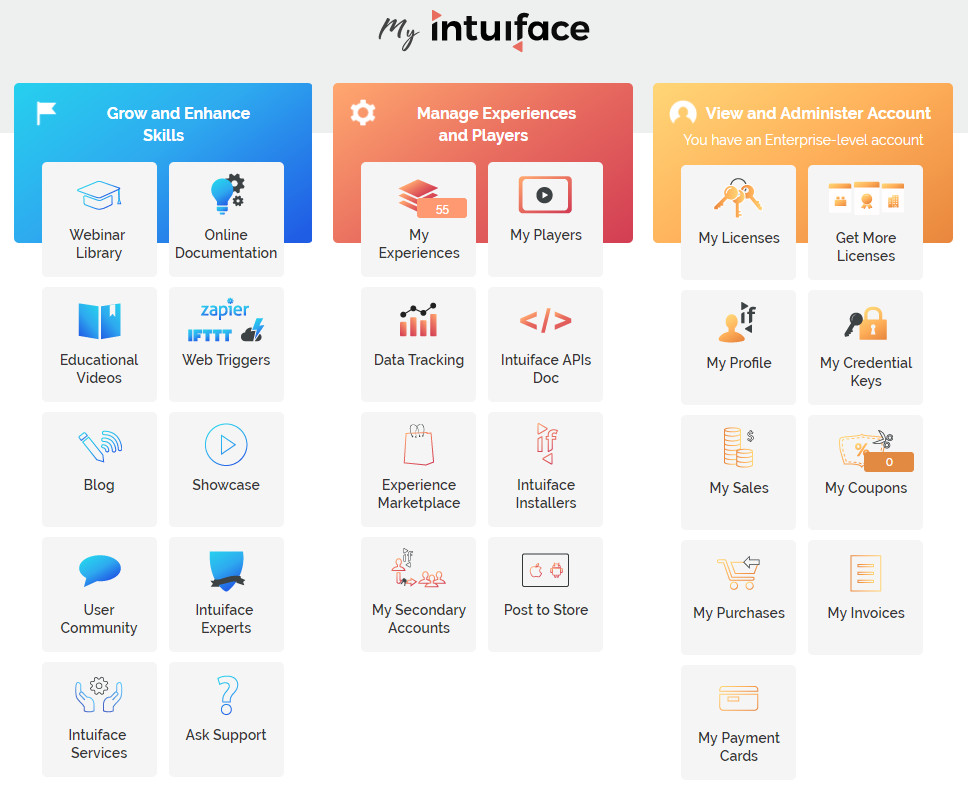Click the Intuiface Experts label
968x794 pixels.
click(x=225, y=619)
